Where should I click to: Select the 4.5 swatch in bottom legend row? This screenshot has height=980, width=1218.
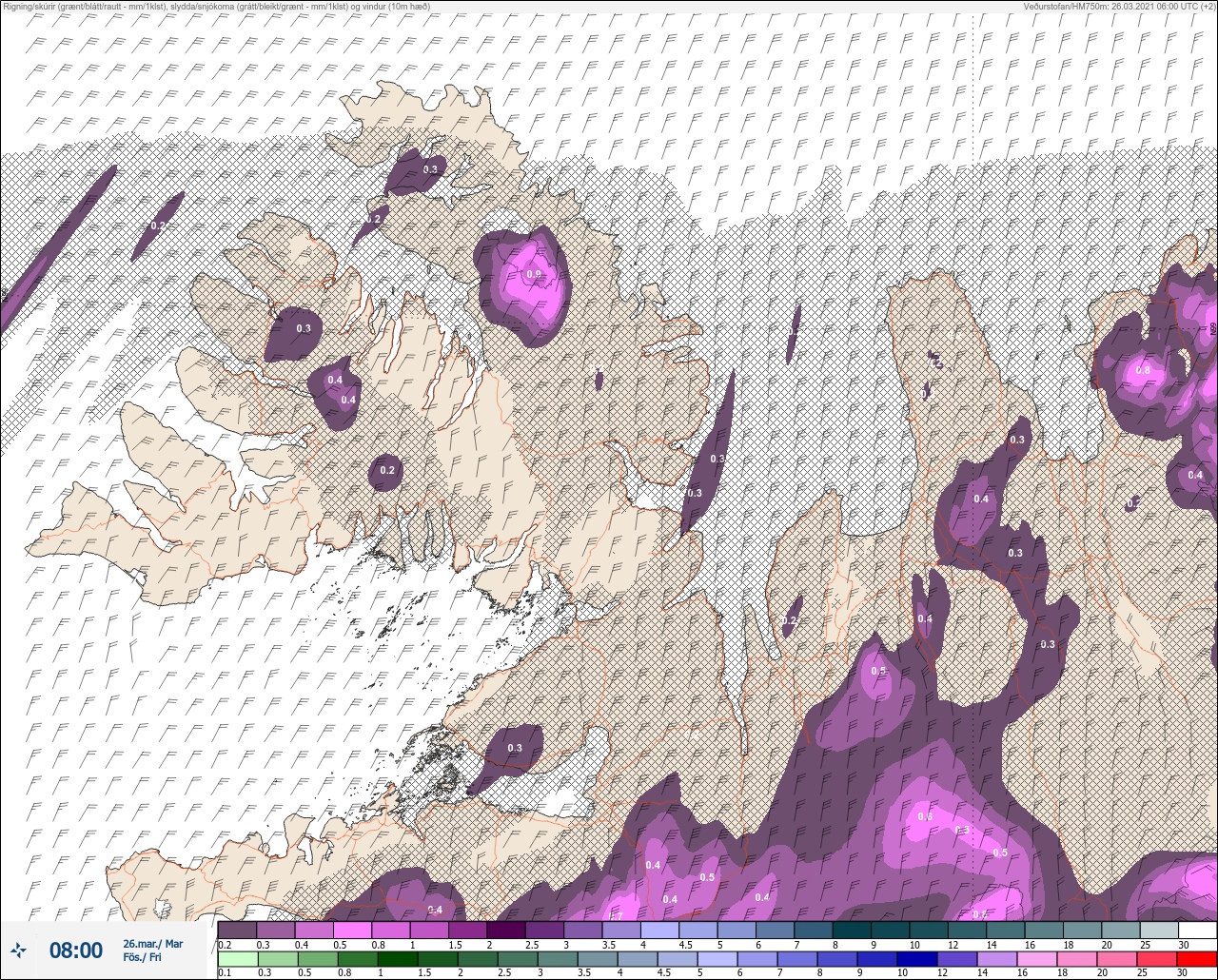click(x=678, y=958)
